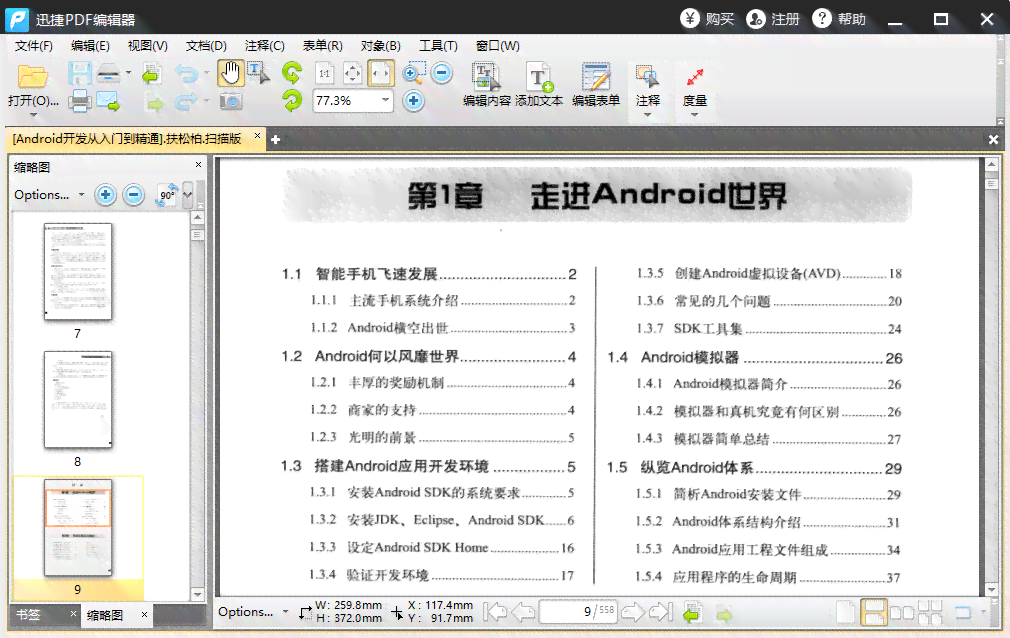Screen dimensions: 1010x638
Task: Select the marquee zoom tool
Action: [414, 73]
